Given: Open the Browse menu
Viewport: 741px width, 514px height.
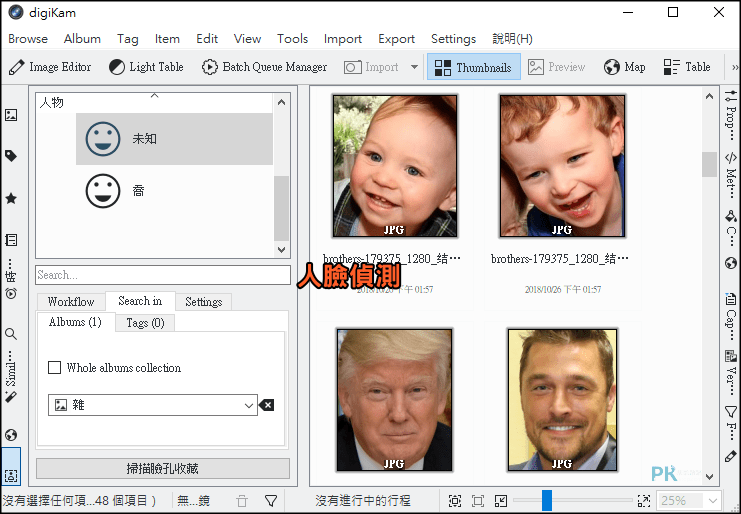Looking at the screenshot, I should tap(28, 39).
